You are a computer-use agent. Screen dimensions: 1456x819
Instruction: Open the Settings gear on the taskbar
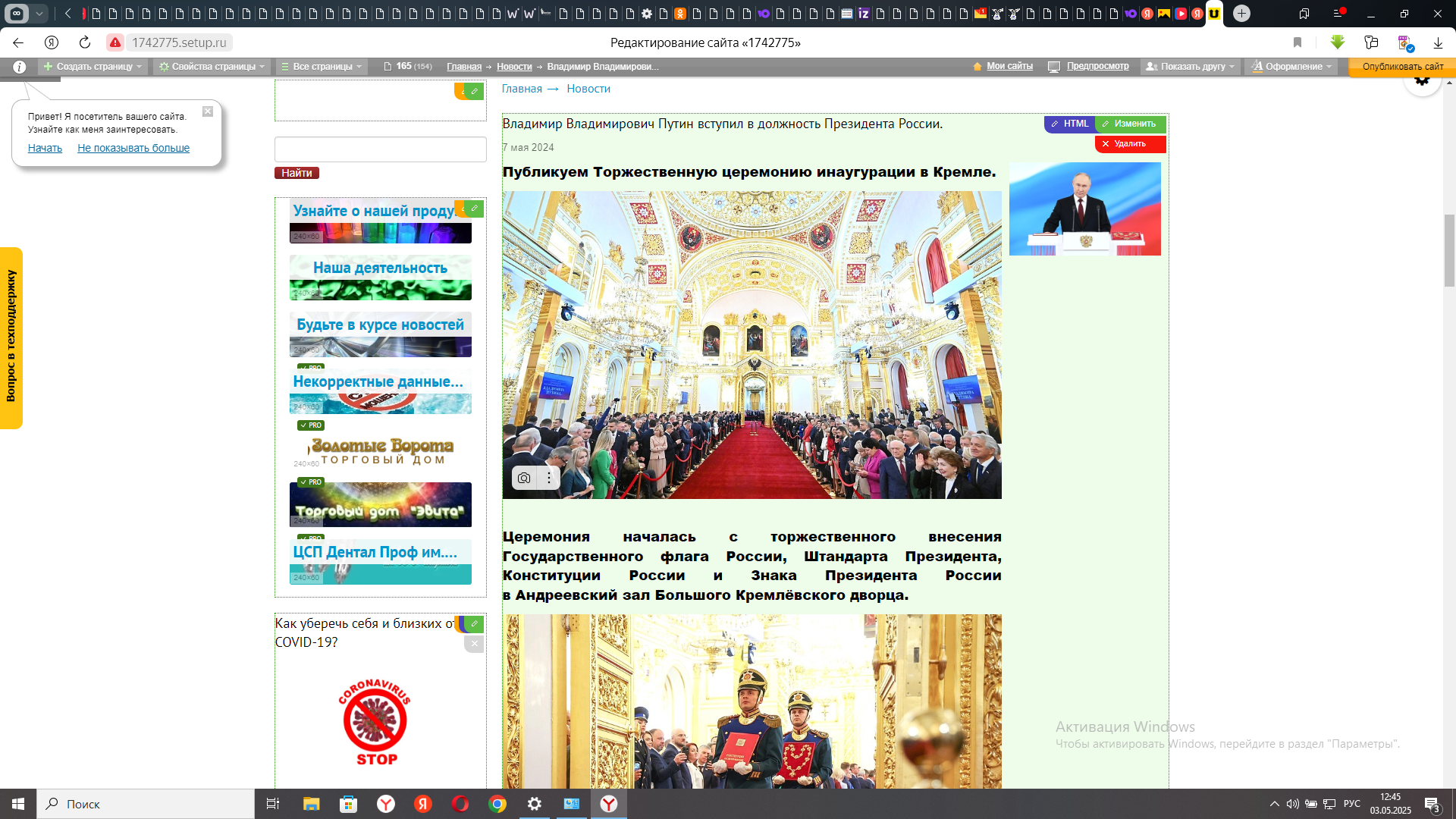[x=535, y=804]
